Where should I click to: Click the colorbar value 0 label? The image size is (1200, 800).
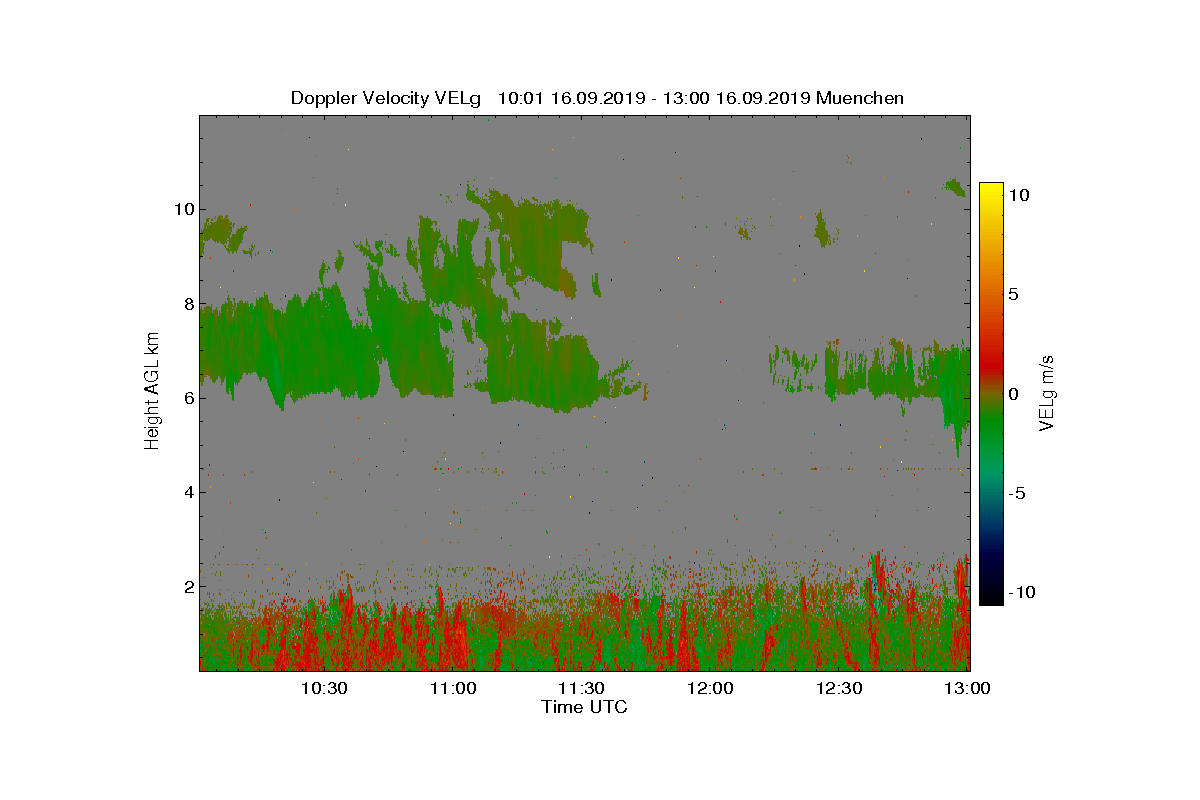1013,393
